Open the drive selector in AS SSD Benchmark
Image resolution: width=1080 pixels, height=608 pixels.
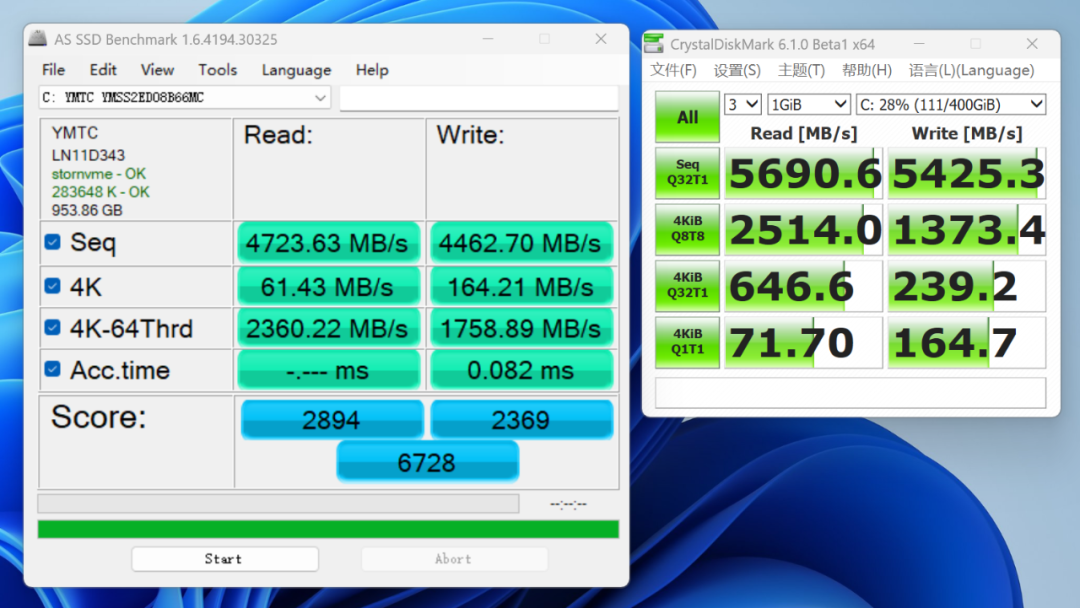[x=185, y=98]
